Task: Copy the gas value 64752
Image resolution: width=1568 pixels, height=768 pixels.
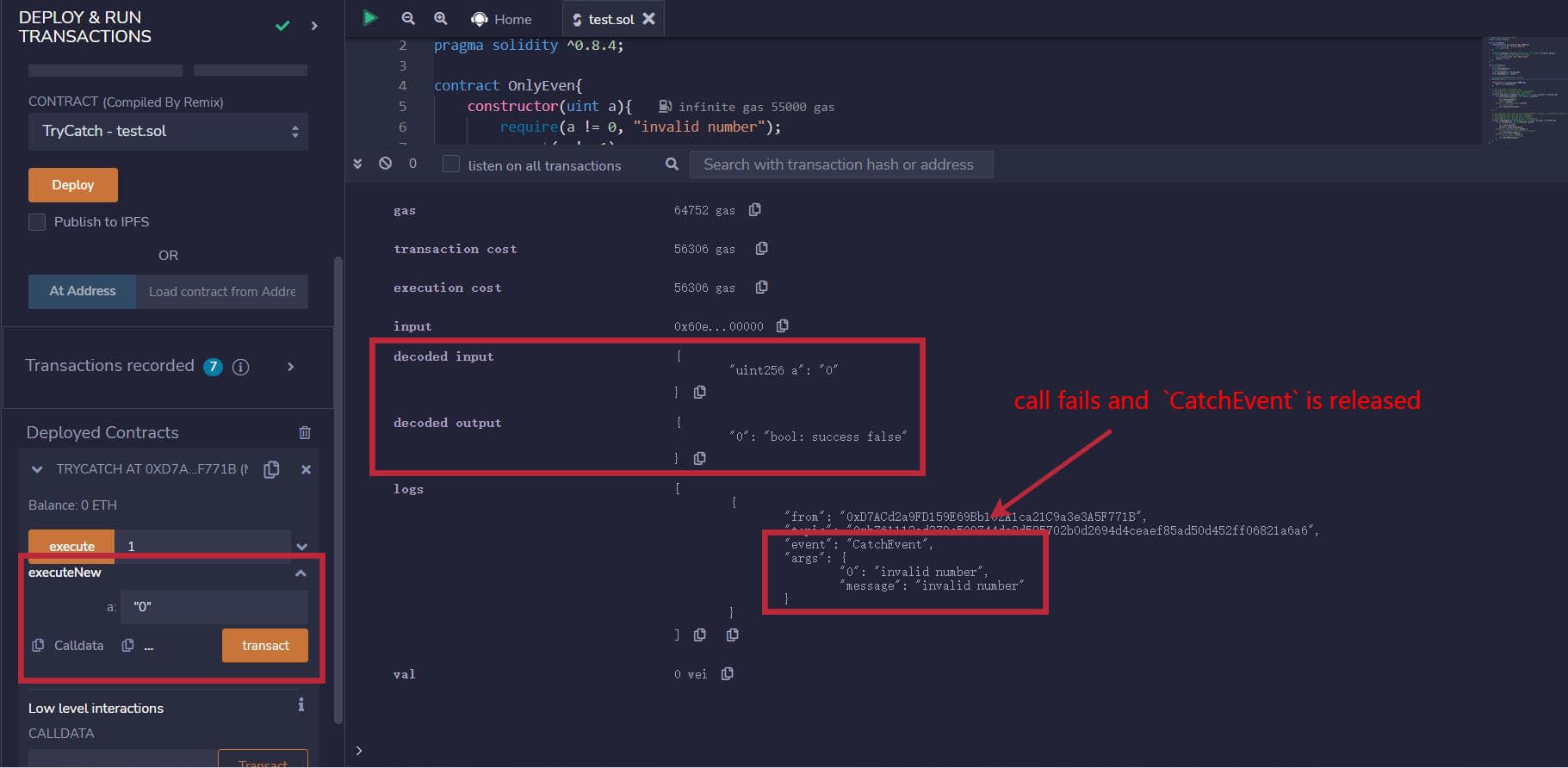Action: click(755, 210)
